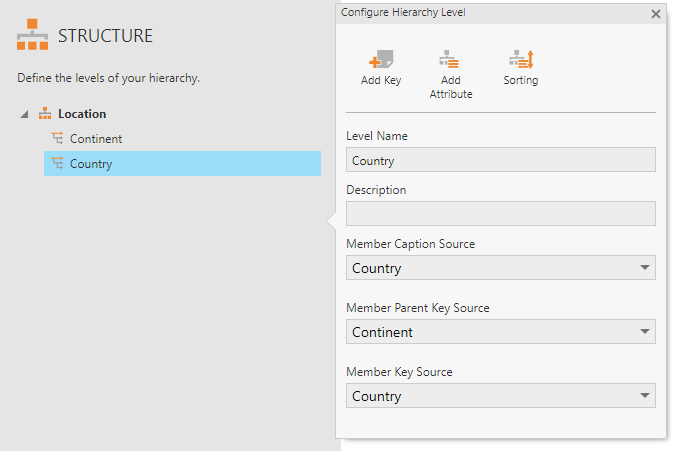Click the Sorting text label

(521, 80)
